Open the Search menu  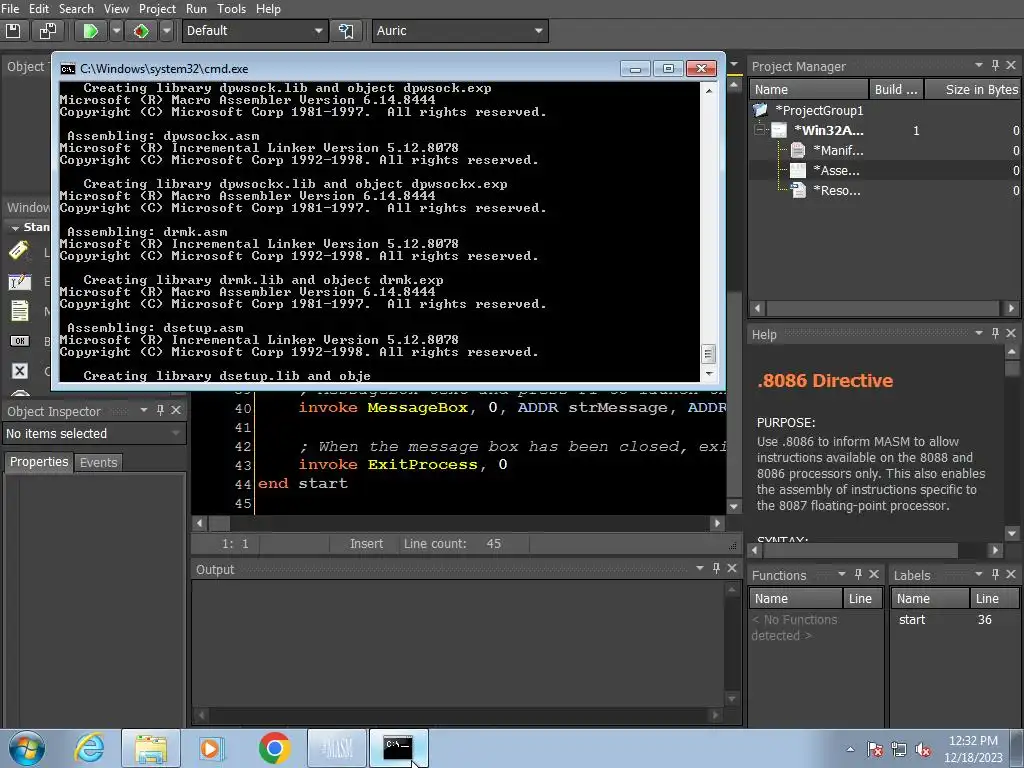(76, 8)
